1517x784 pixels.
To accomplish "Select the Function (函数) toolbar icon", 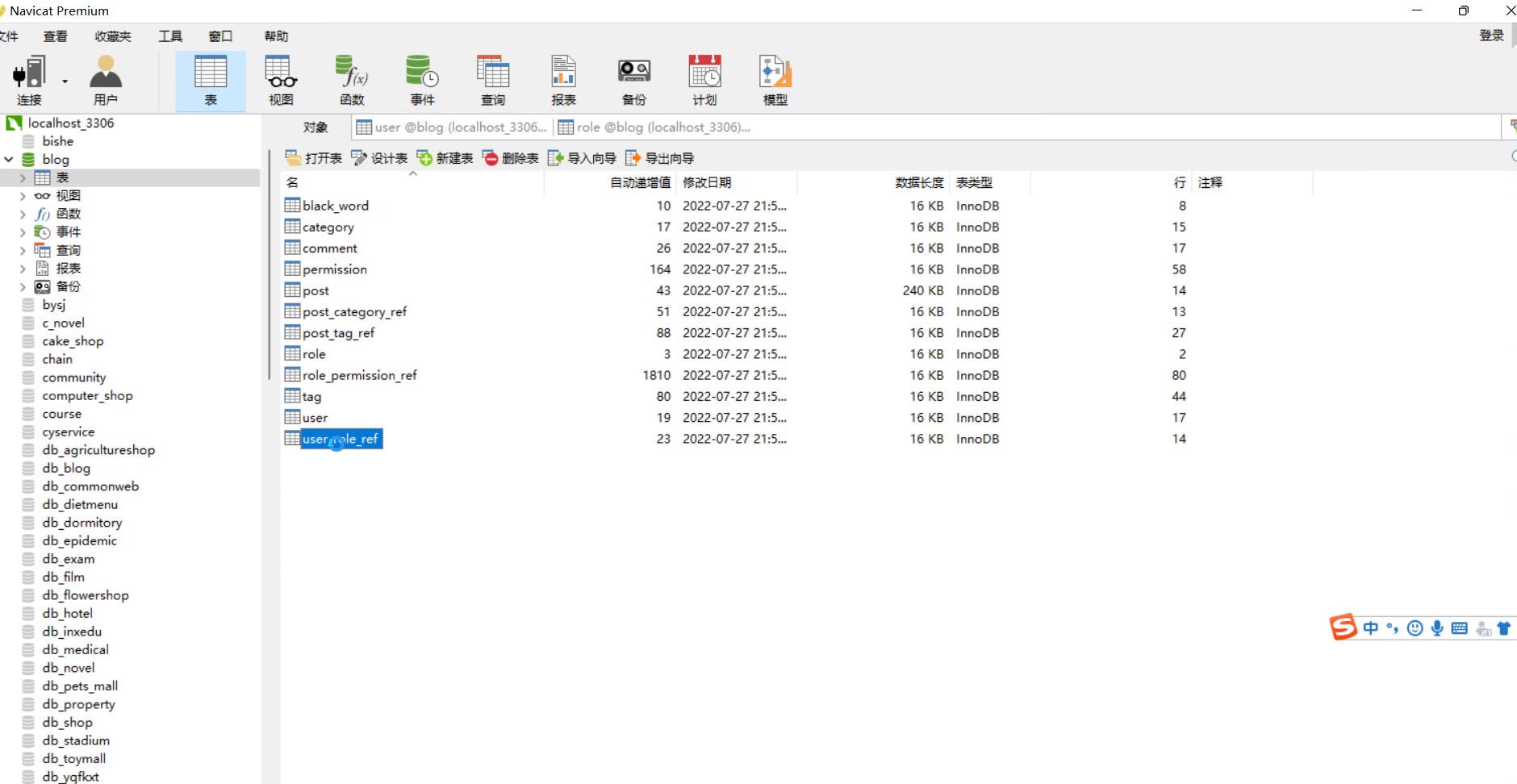I will click(x=352, y=81).
